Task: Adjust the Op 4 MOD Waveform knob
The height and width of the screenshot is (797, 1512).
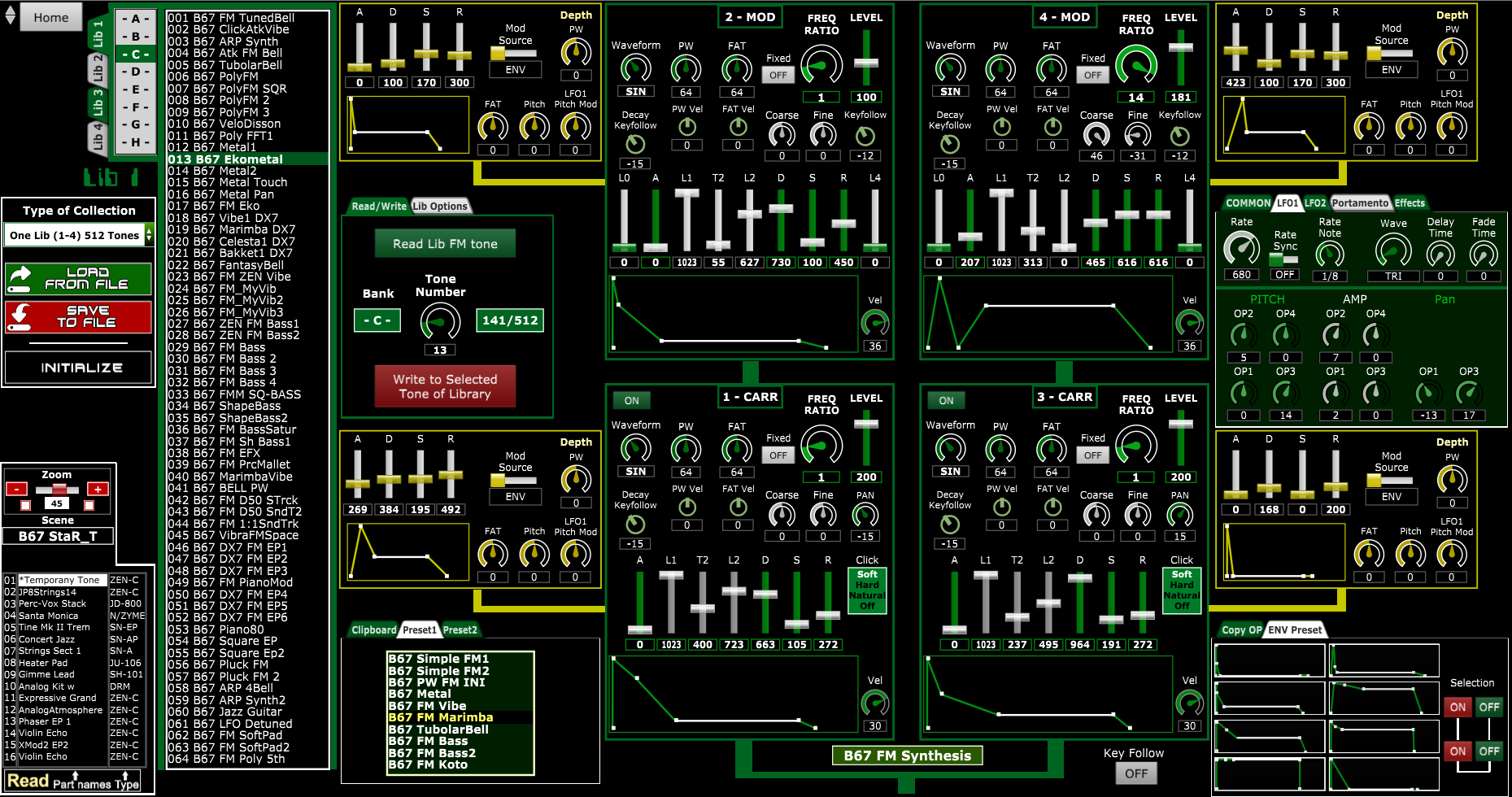Action: (950, 68)
